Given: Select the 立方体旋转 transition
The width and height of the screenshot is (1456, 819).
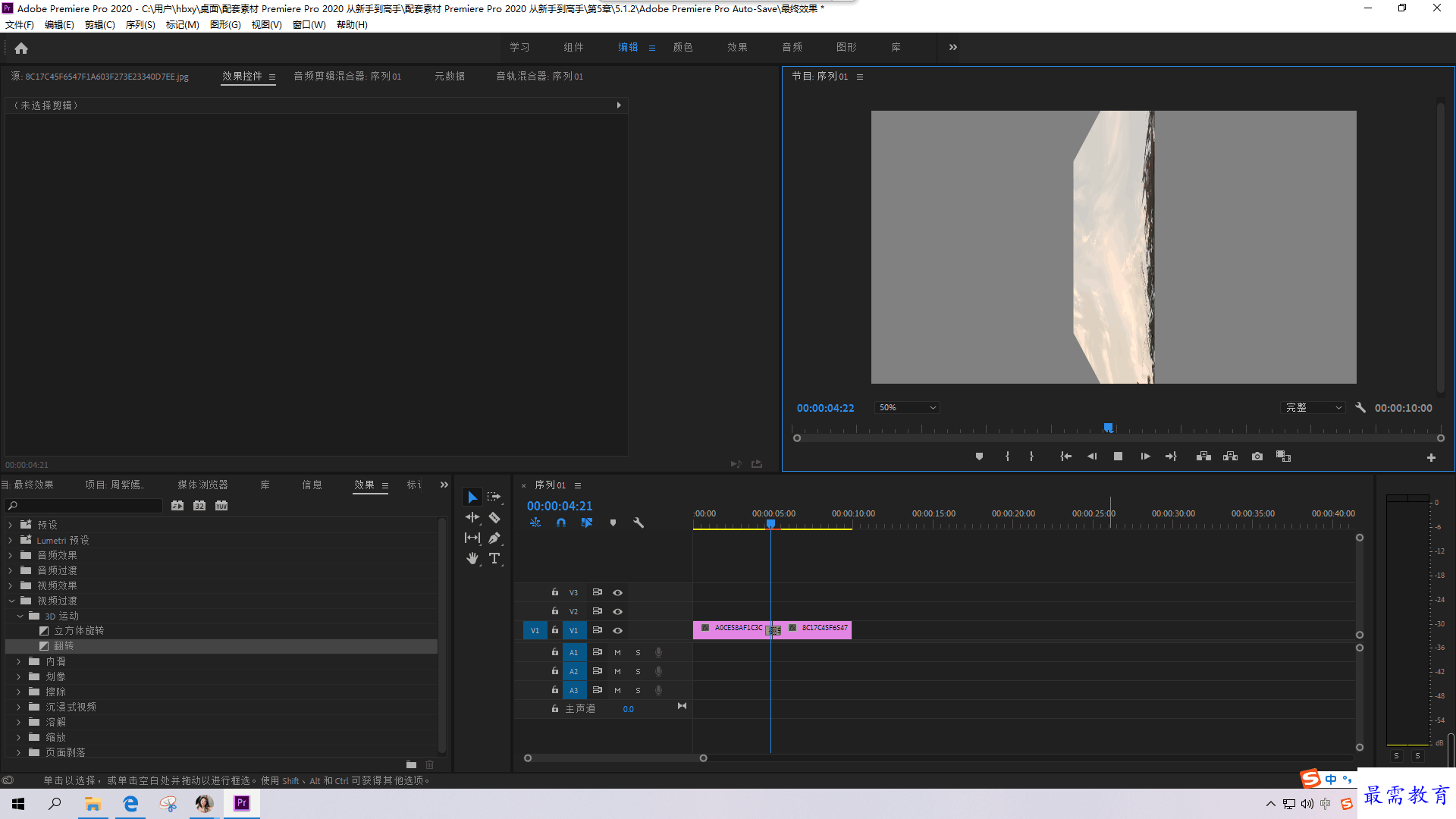Looking at the screenshot, I should click(79, 631).
